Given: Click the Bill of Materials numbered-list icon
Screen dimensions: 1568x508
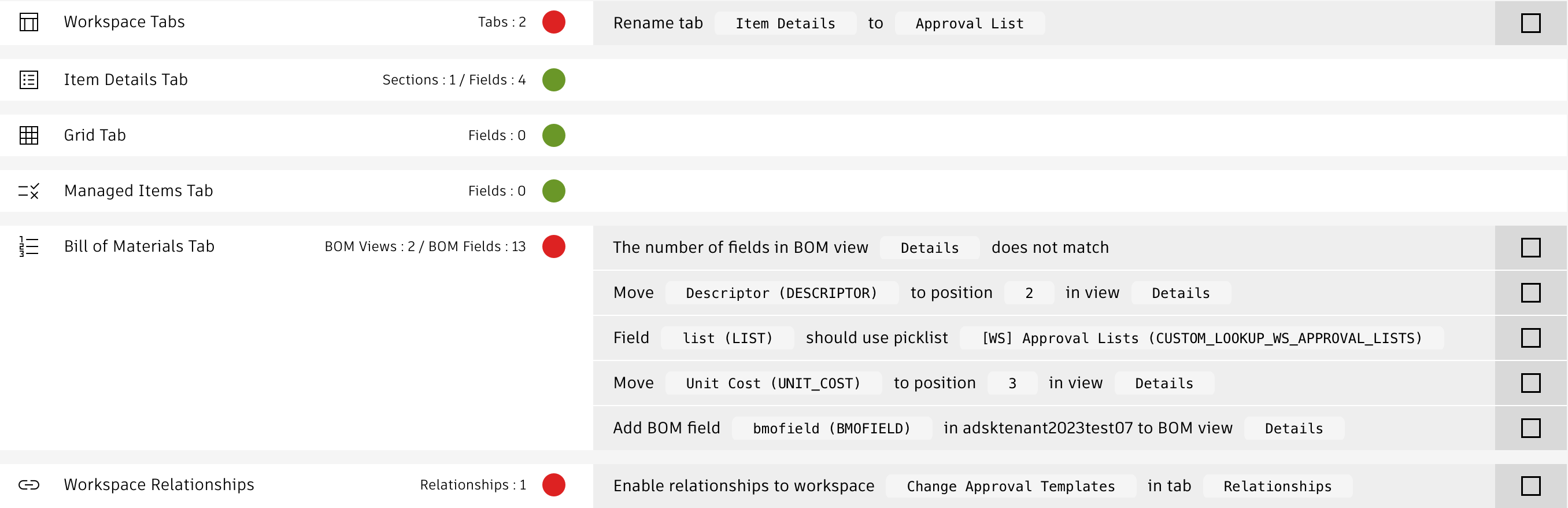Looking at the screenshot, I should pyautogui.click(x=28, y=246).
